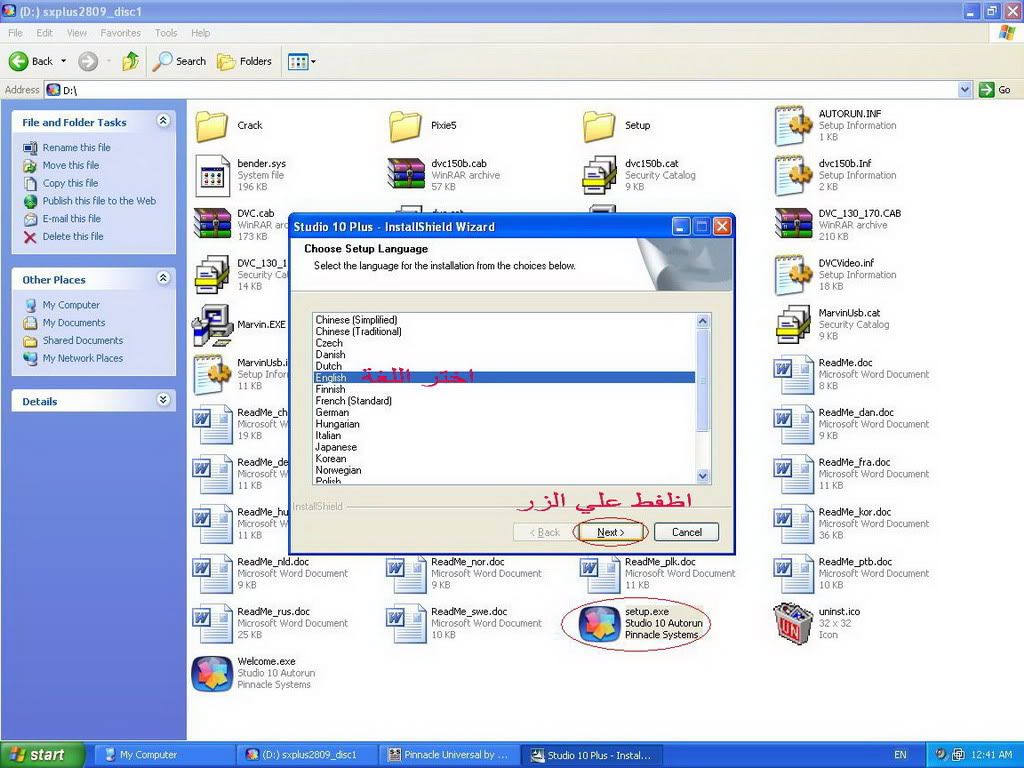
Task: Click the Search toolbar button
Action: pyautogui.click(x=180, y=61)
